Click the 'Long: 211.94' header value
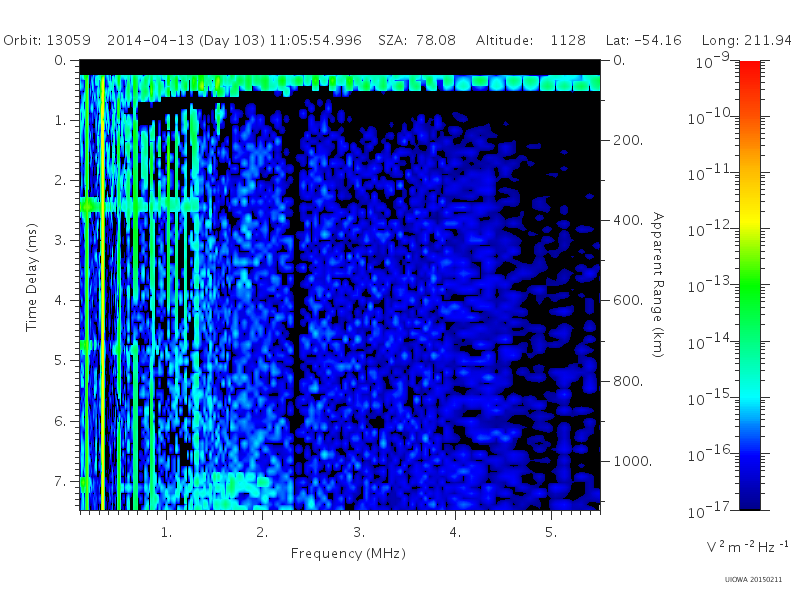The height and width of the screenshot is (600, 800). click(x=747, y=40)
